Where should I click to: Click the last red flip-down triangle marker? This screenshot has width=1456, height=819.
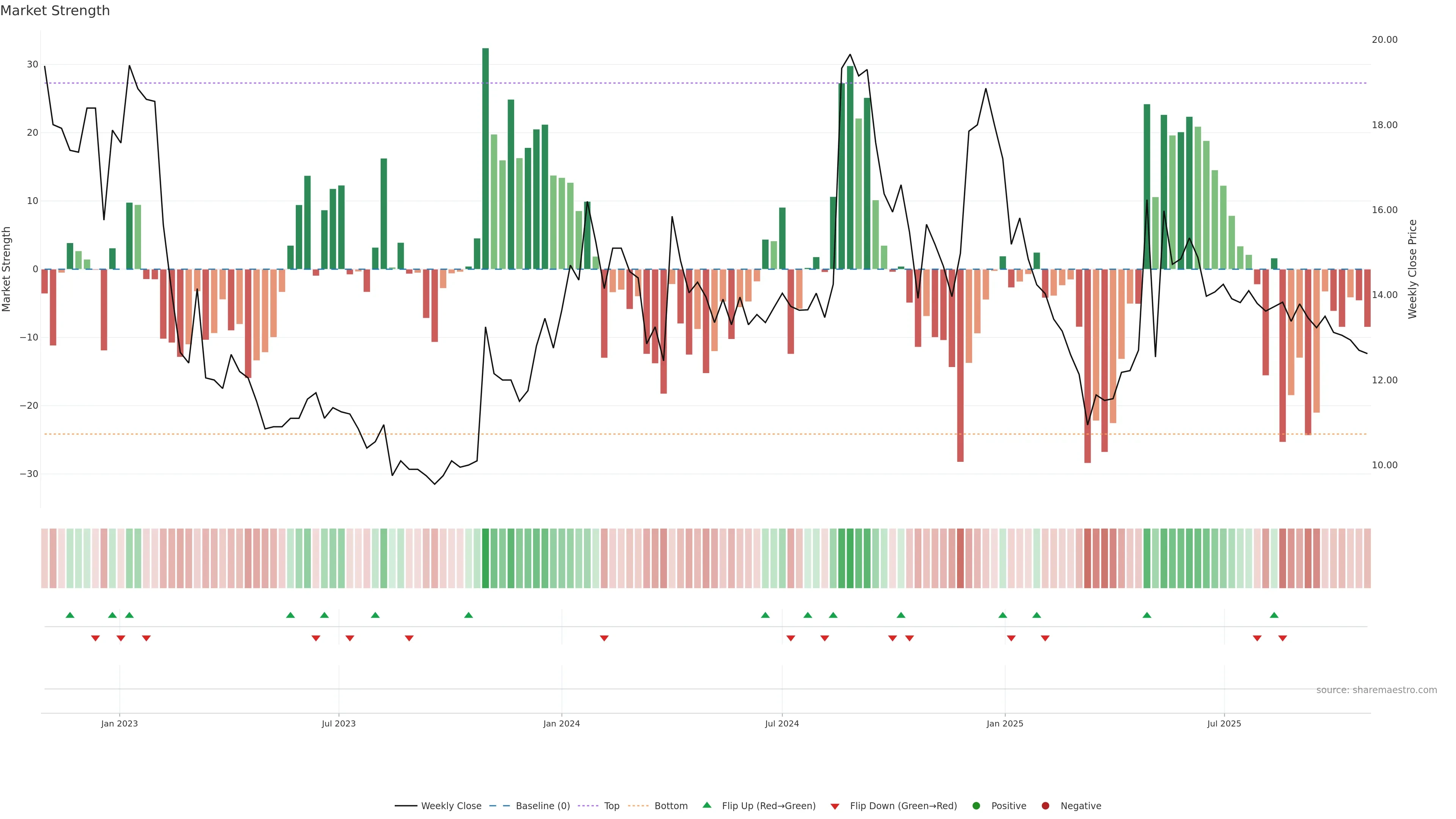tap(1282, 638)
